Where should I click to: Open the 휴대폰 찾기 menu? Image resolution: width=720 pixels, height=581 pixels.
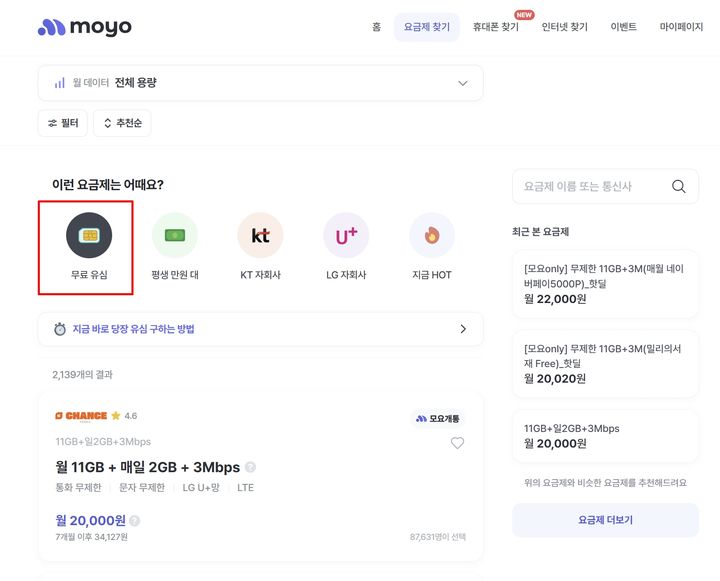(x=495, y=27)
